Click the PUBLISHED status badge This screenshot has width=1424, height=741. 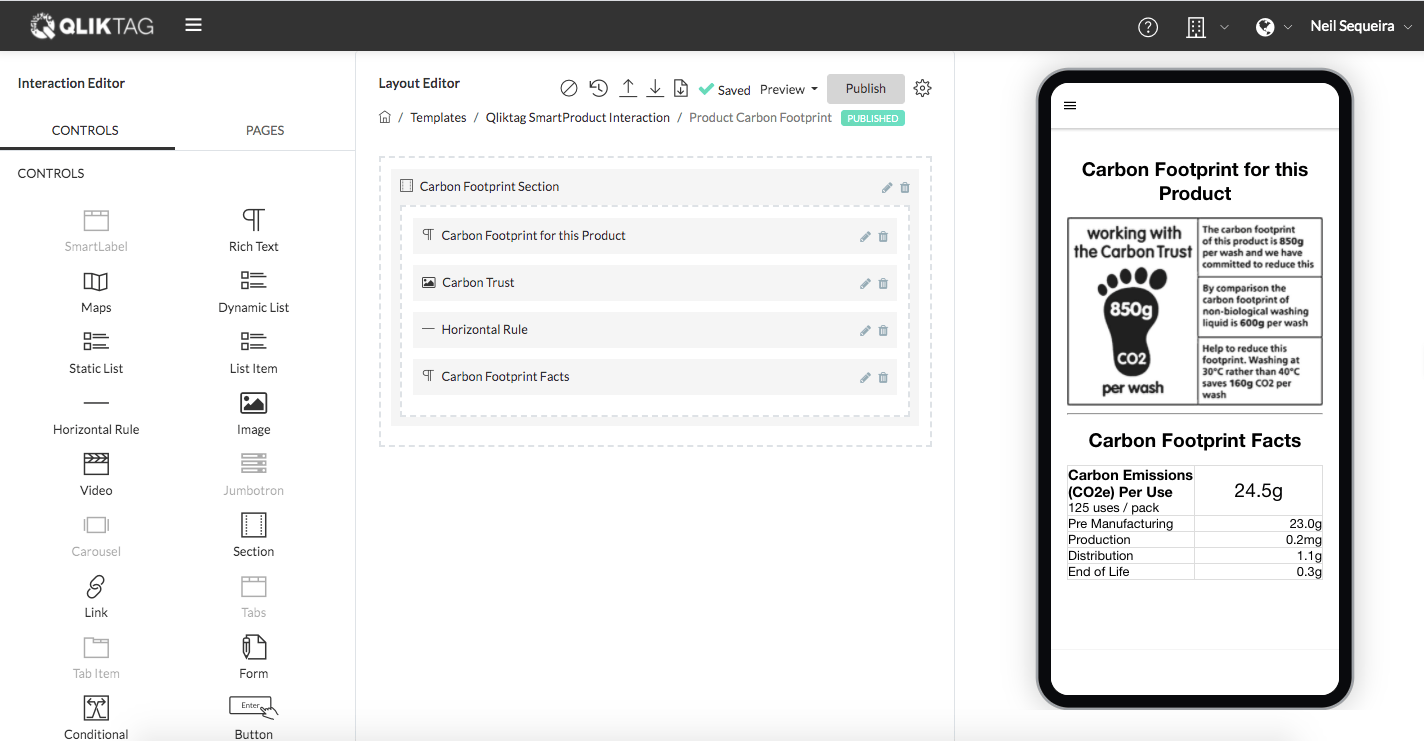pyautogui.click(x=873, y=118)
